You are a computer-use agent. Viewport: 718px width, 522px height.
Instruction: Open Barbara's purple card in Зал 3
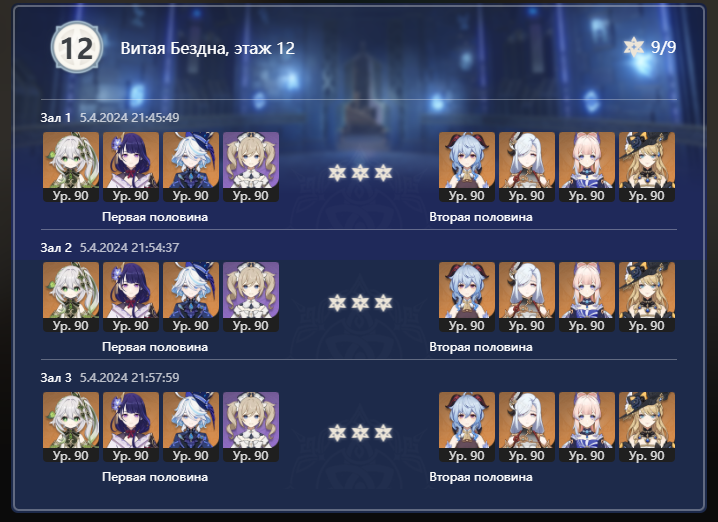(x=250, y=427)
